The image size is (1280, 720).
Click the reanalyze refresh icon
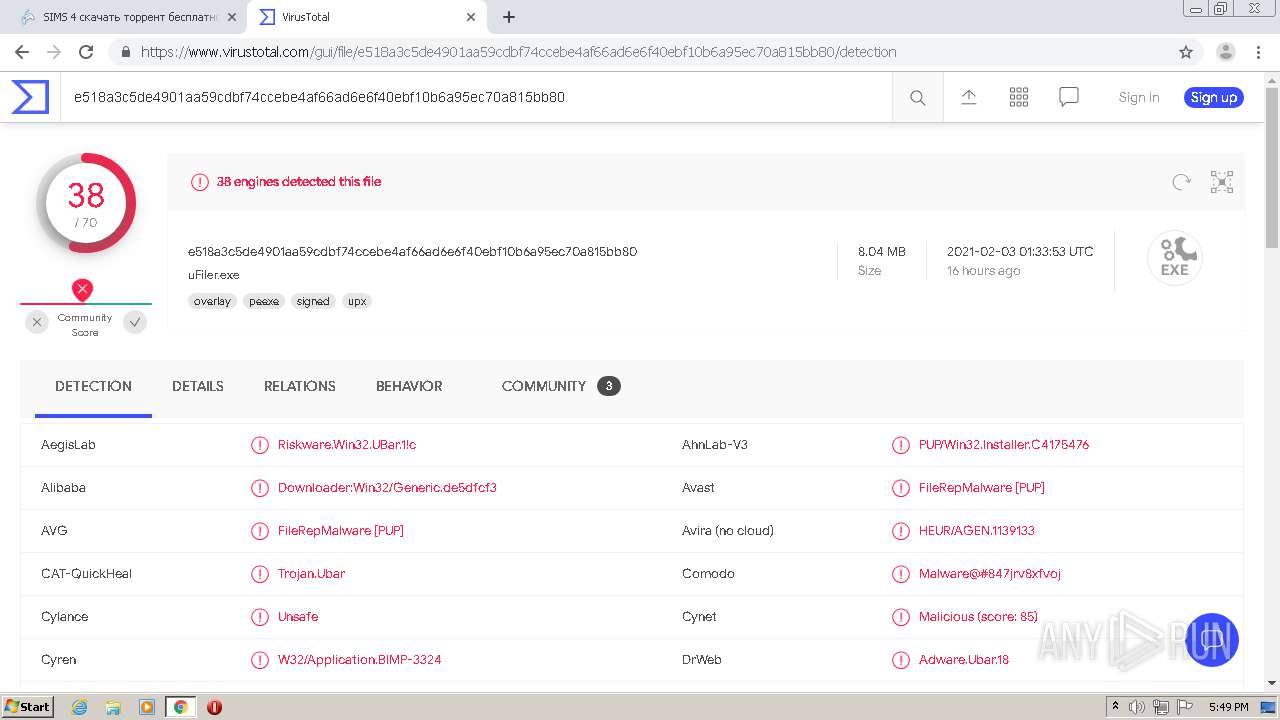coord(1181,182)
